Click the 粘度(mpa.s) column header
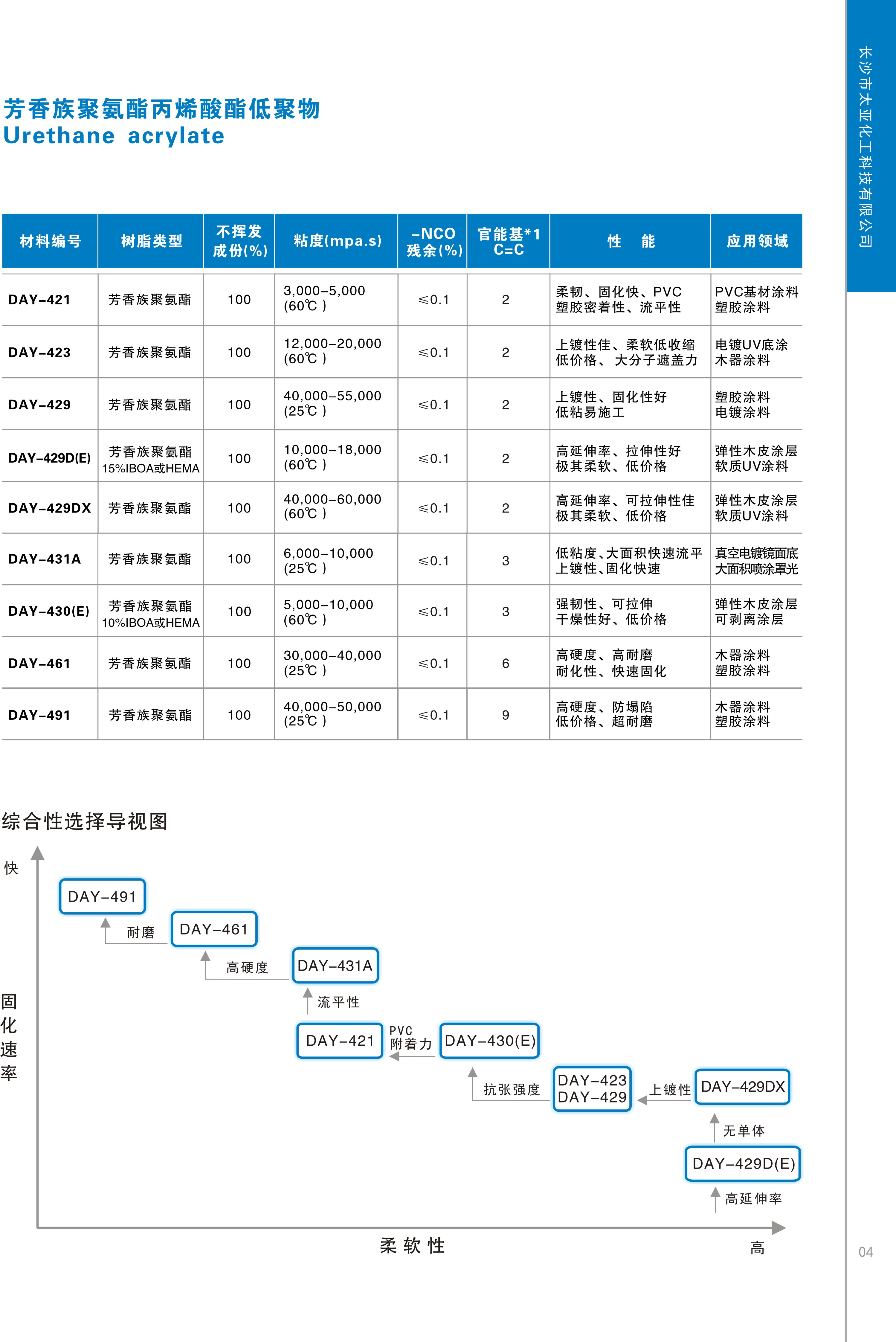Image resolution: width=896 pixels, height=1342 pixels. [337, 241]
